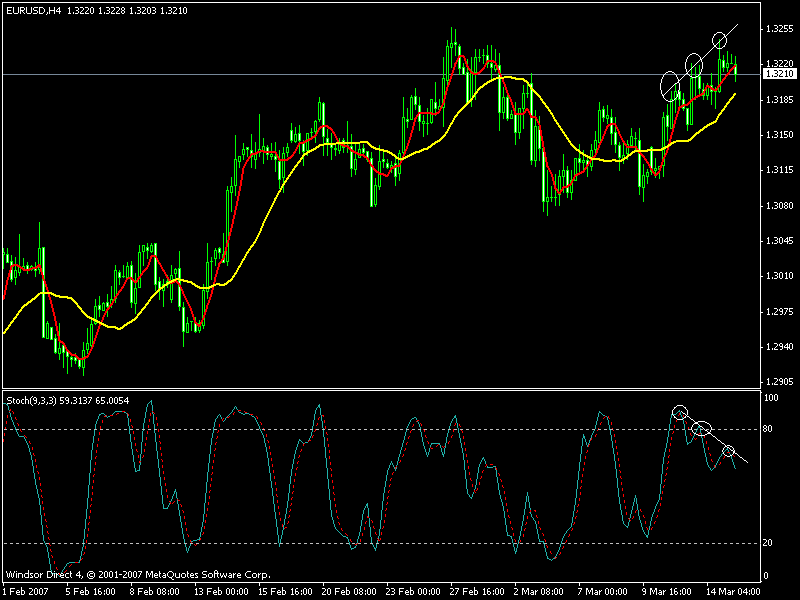Select the middle circle on stochastic trendline
Image resolution: width=800 pixels, height=600 pixels.
[702, 428]
